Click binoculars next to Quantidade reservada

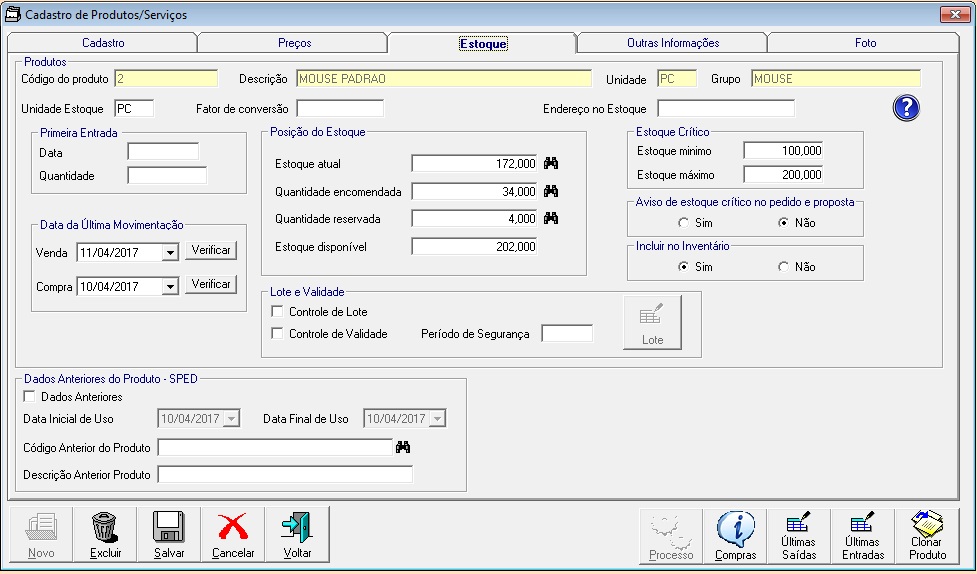[x=550, y=219]
